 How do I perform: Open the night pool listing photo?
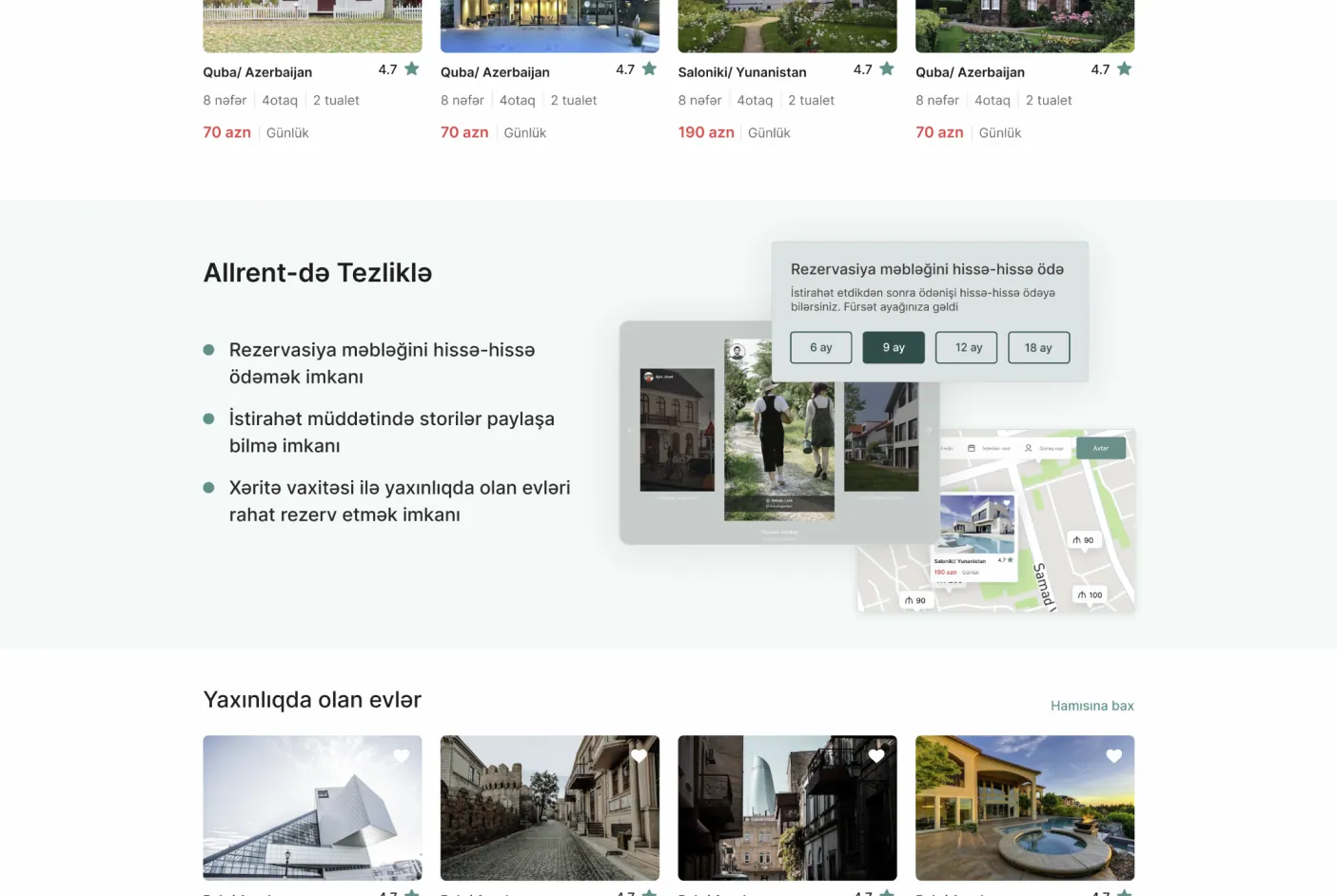point(550,26)
